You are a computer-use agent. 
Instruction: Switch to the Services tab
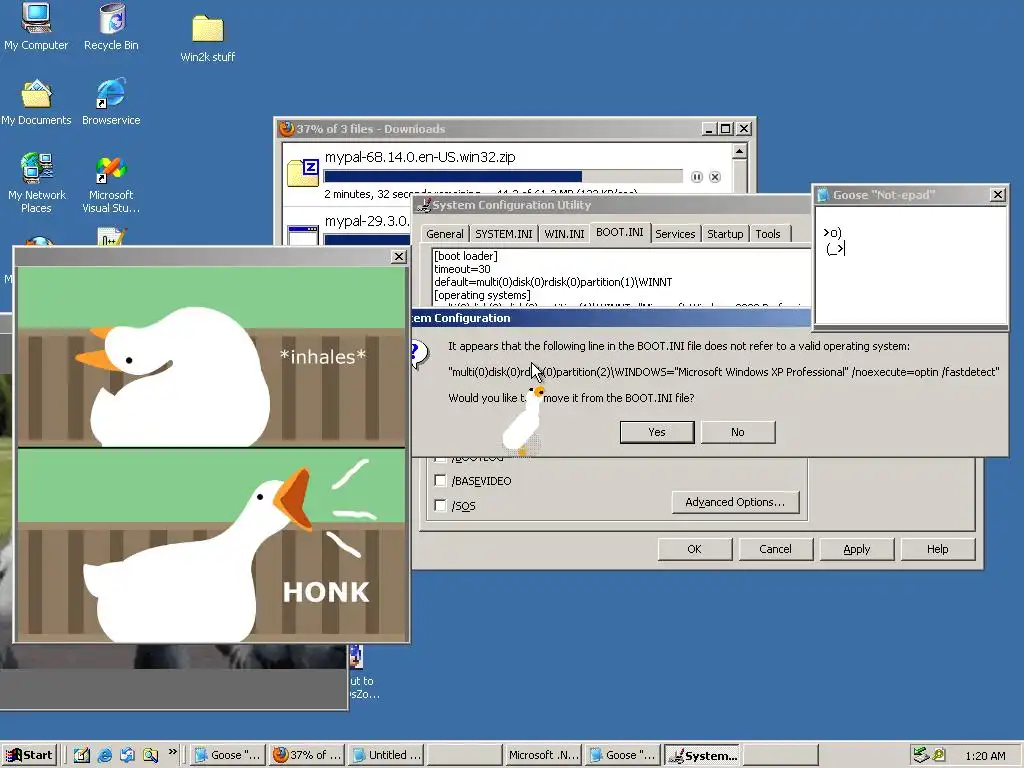[675, 234]
